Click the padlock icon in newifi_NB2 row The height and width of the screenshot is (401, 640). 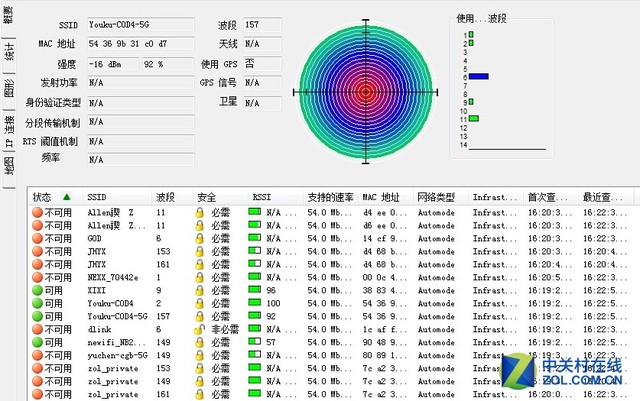(200, 343)
